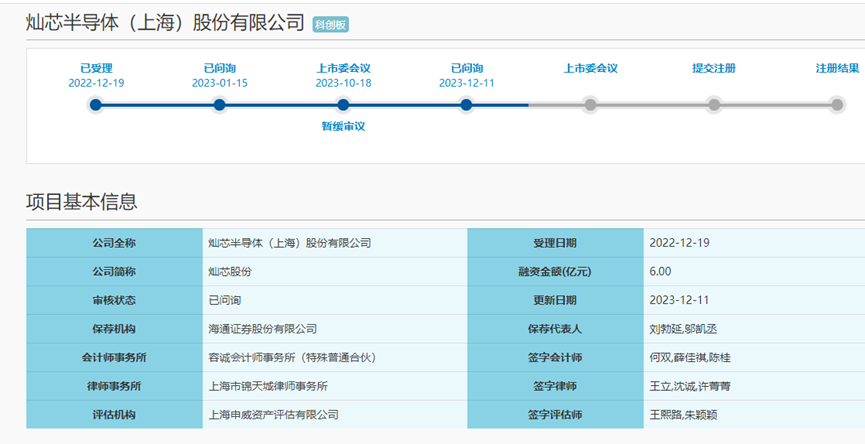Click the gray dot under undated 上市委会议 stage
The height and width of the screenshot is (444, 865).
click(x=590, y=104)
